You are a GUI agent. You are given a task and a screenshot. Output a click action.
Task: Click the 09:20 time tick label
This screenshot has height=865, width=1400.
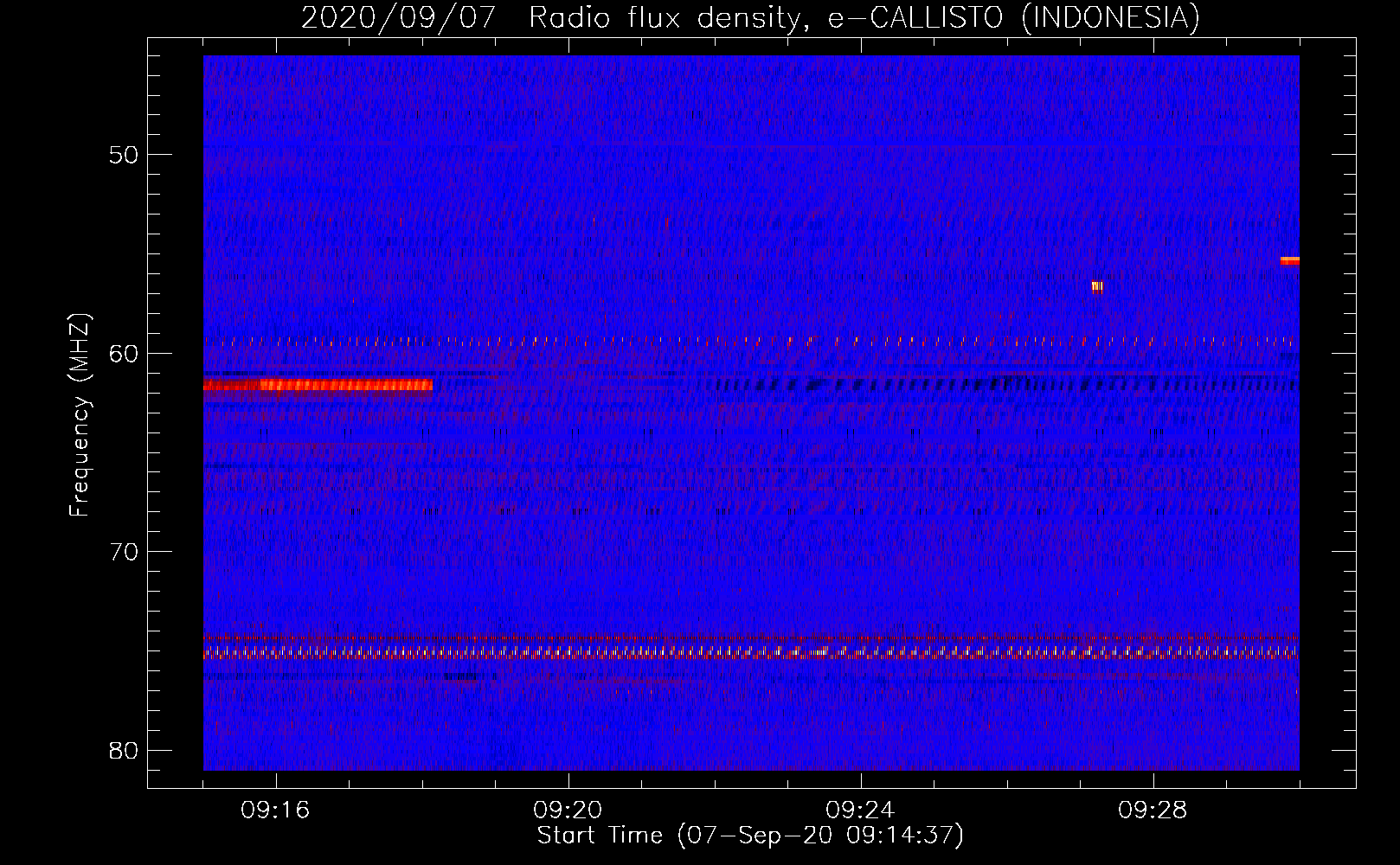pos(568,810)
